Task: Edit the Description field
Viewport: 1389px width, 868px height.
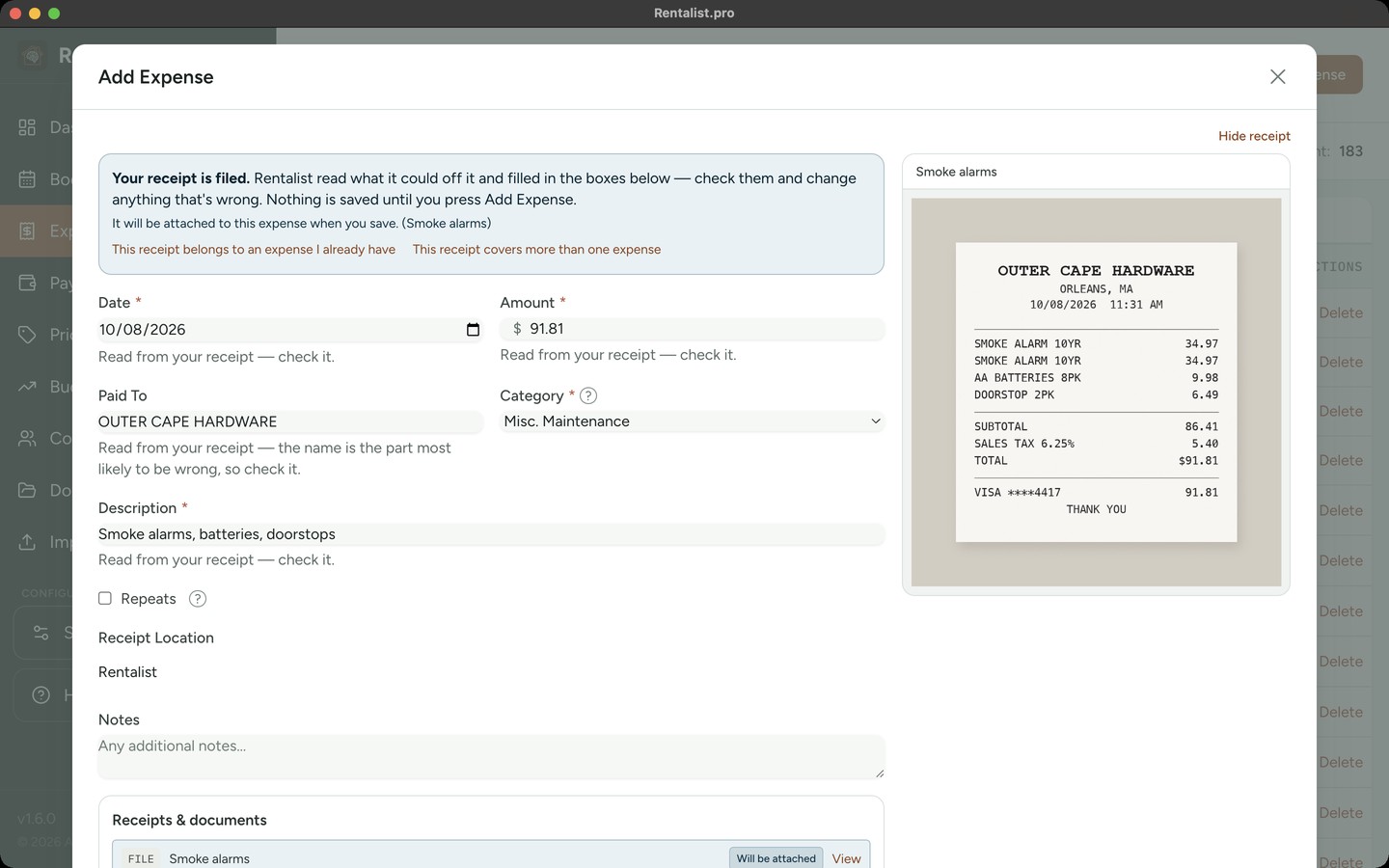Action: [491, 534]
